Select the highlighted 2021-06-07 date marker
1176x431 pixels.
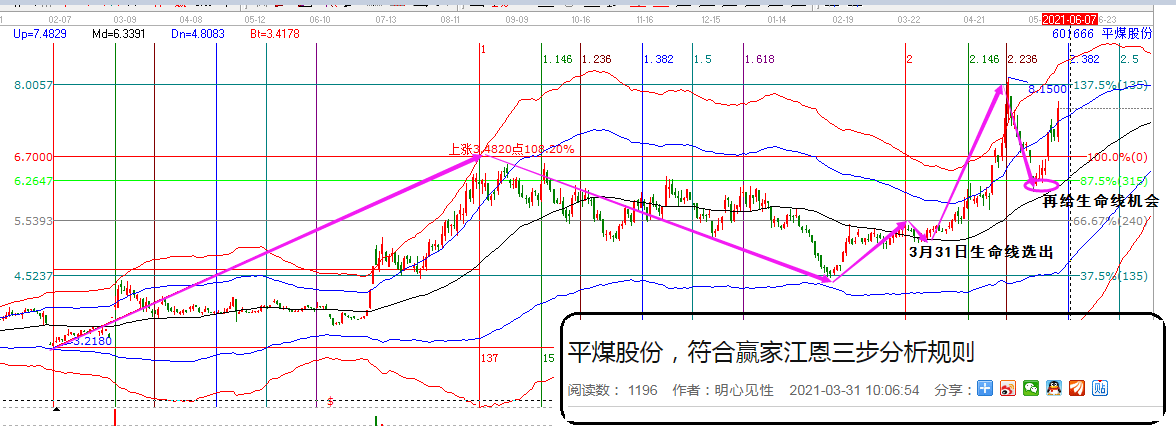tap(1071, 19)
